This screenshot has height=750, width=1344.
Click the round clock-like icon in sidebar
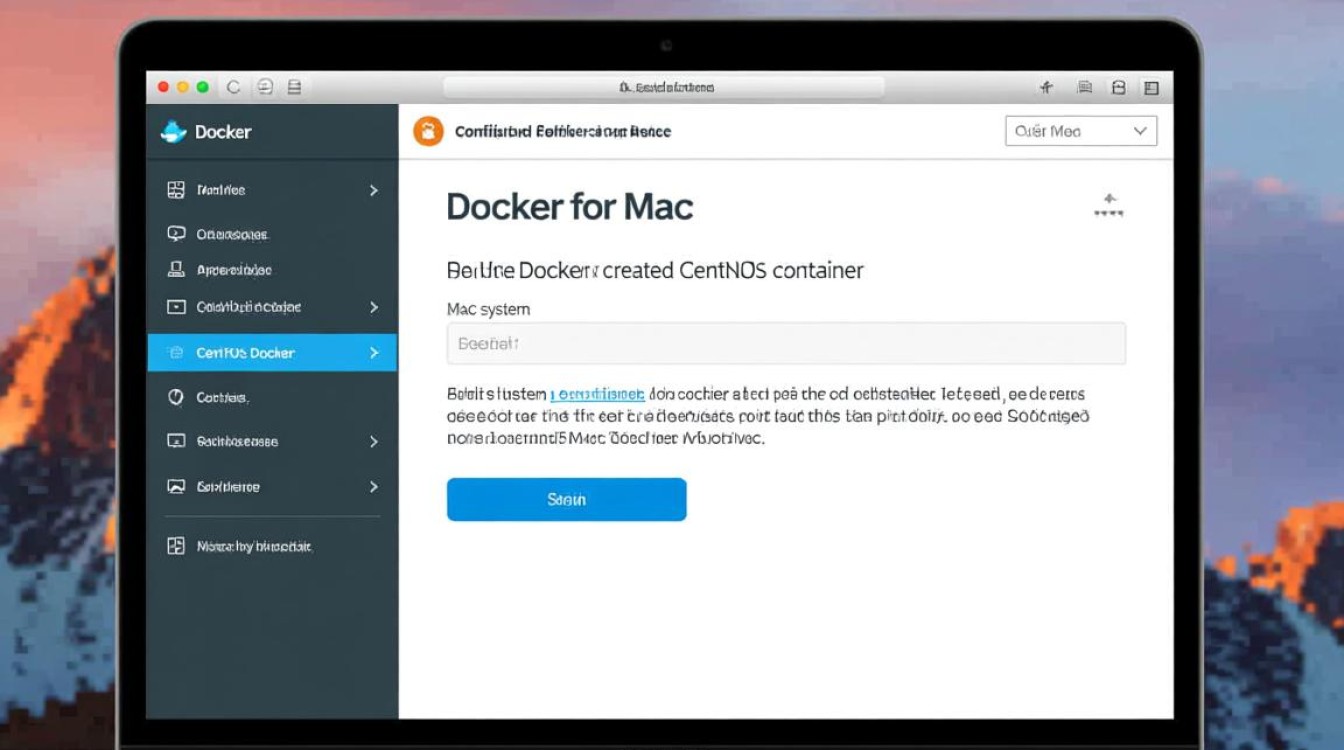176,397
